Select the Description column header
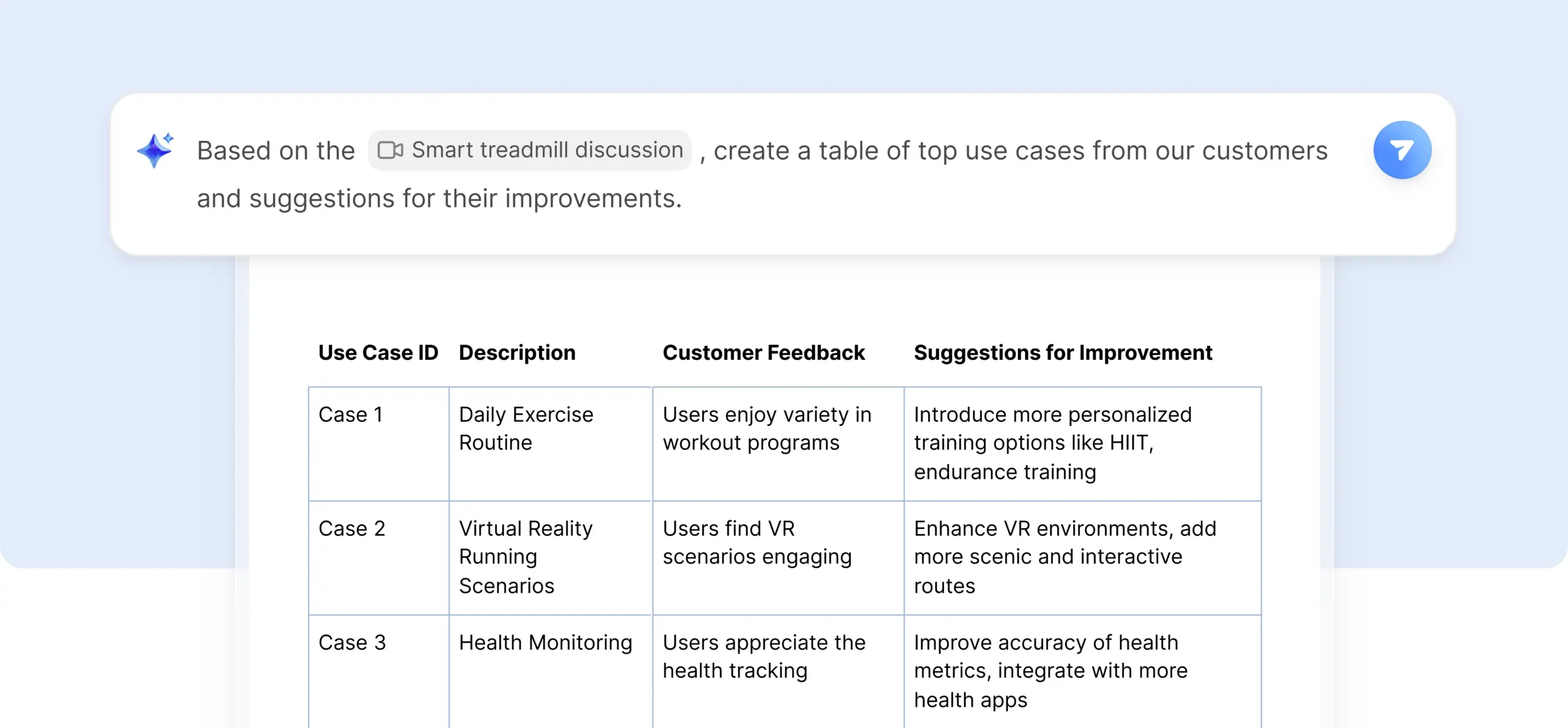1568x728 pixels. [x=517, y=353]
